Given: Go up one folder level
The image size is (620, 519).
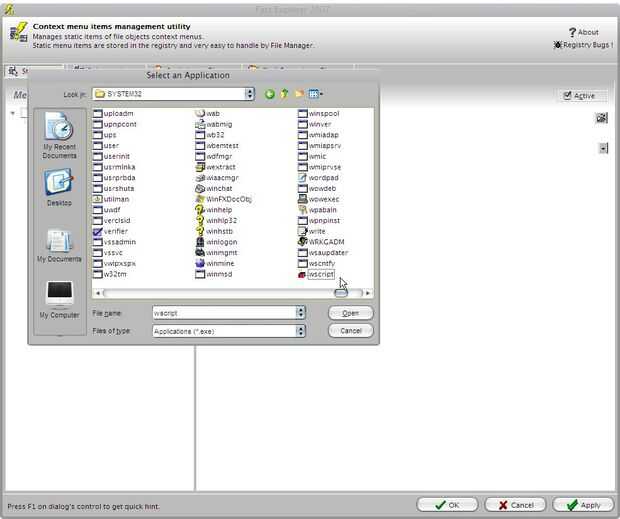Looking at the screenshot, I should pyautogui.click(x=284, y=94).
